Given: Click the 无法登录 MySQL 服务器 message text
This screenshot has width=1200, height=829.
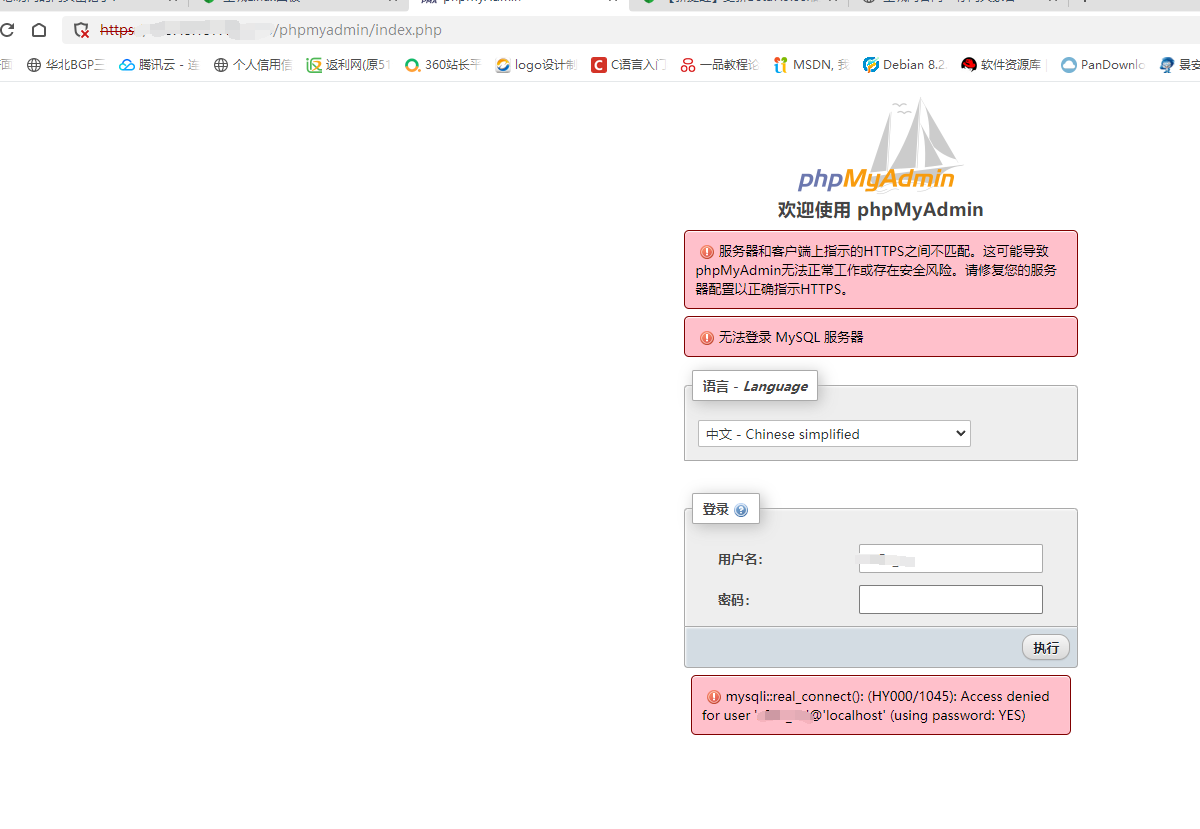Looking at the screenshot, I should coord(791,337).
